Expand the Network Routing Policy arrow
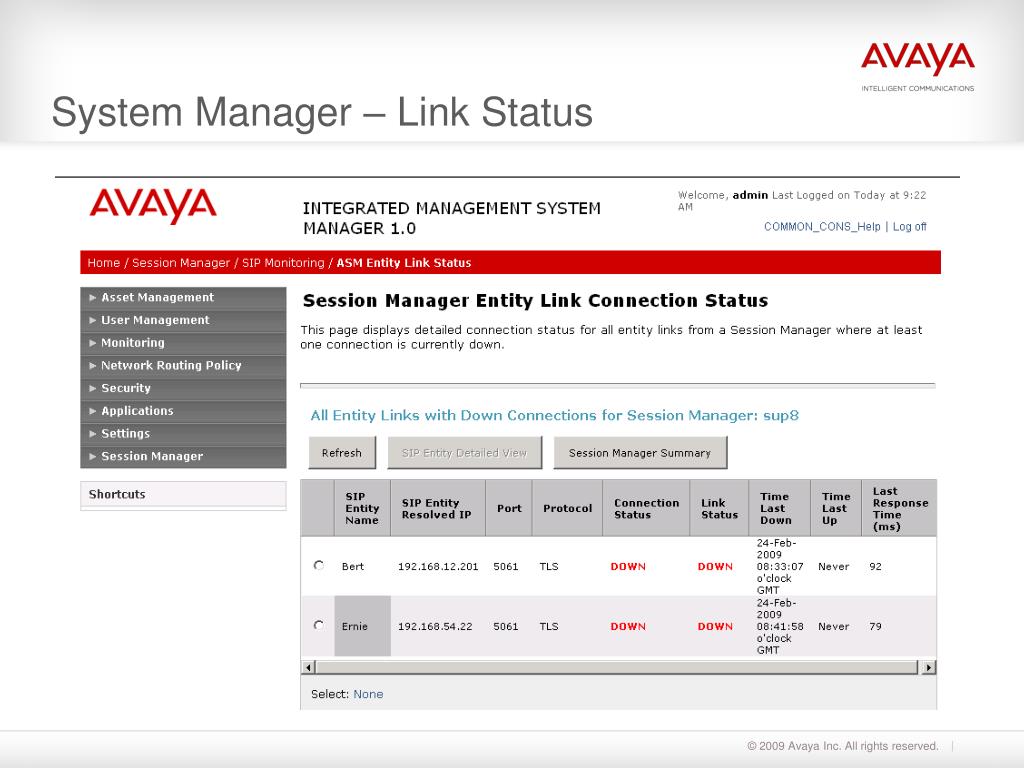The width and height of the screenshot is (1024, 768). 93,366
